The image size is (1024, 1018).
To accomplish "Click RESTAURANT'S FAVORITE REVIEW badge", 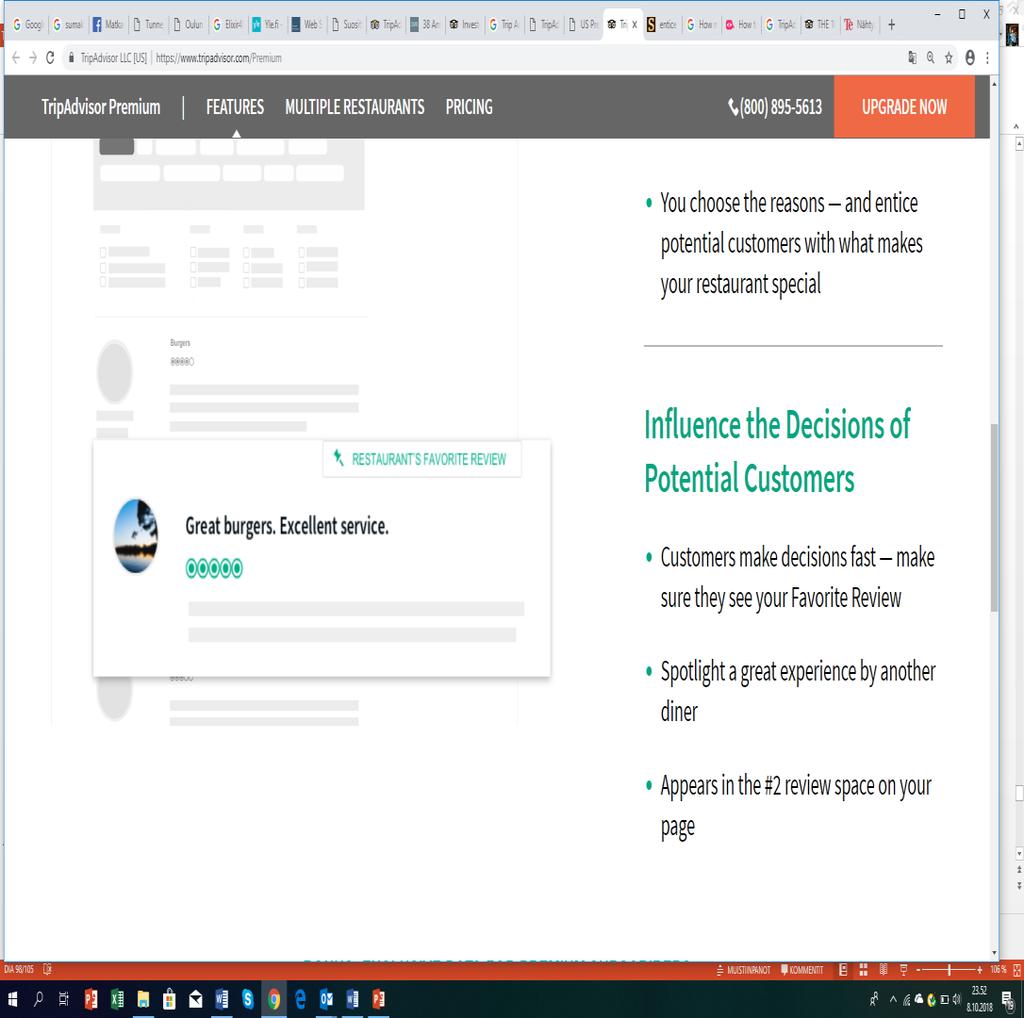I will point(422,459).
